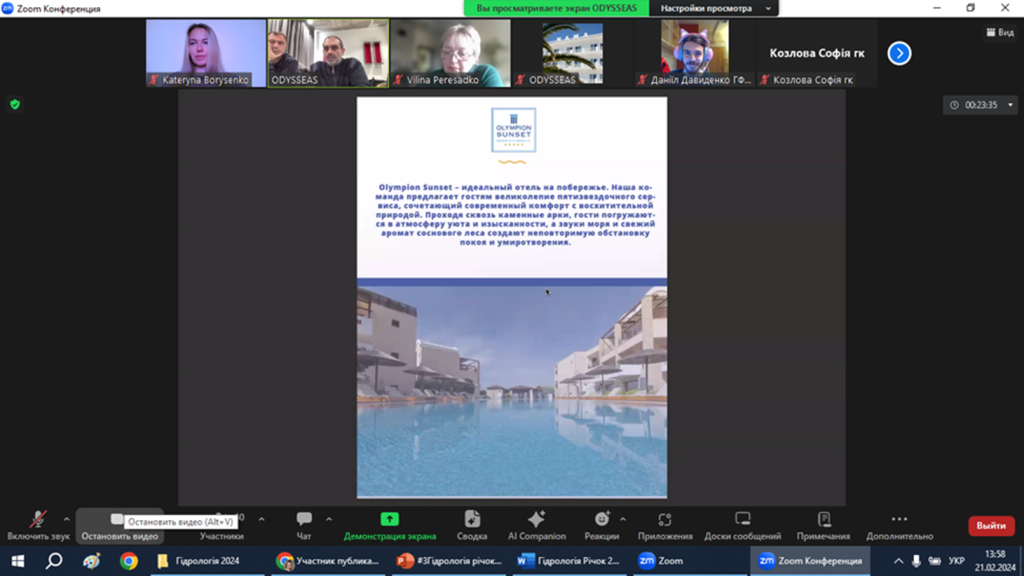Open Реакции reactions picker
The height and width of the screenshot is (576, 1024).
pyautogui.click(x=601, y=525)
